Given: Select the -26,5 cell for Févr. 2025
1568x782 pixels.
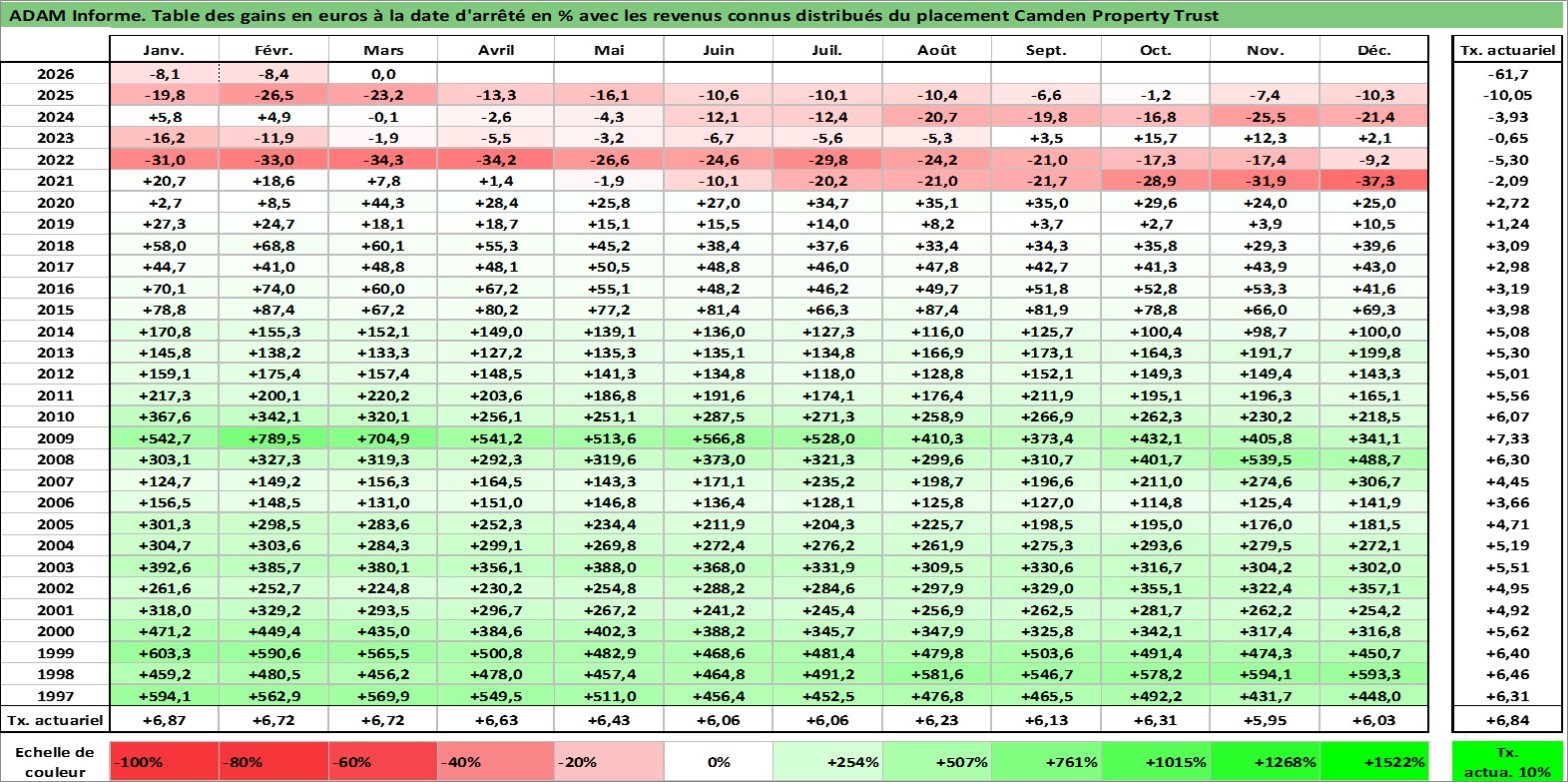Looking at the screenshot, I should pyautogui.click(x=273, y=95).
